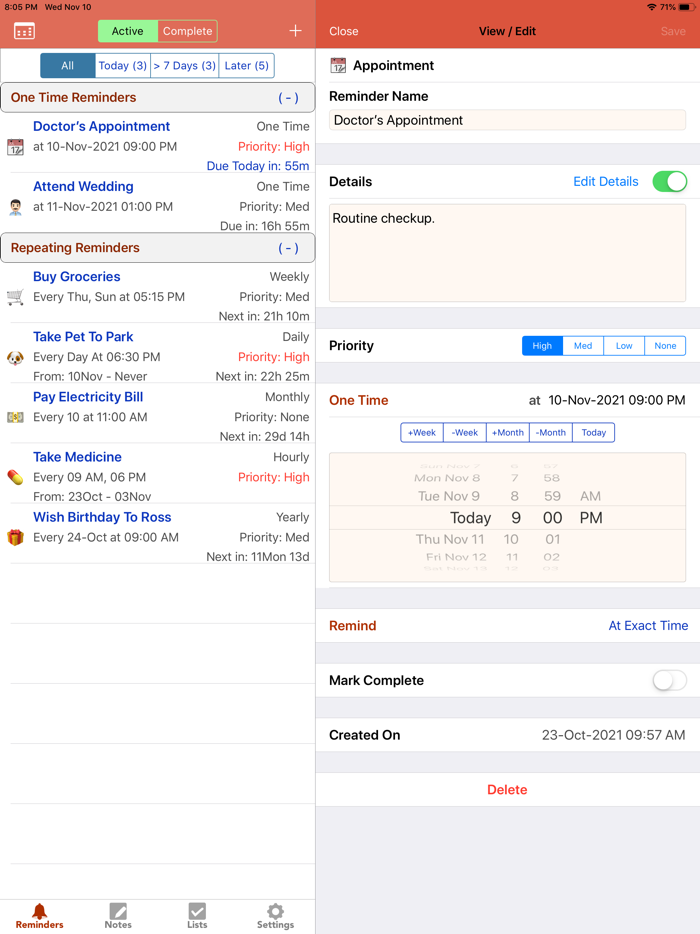This screenshot has height=934, width=700.
Task: Open the Lists tab
Action: click(197, 916)
